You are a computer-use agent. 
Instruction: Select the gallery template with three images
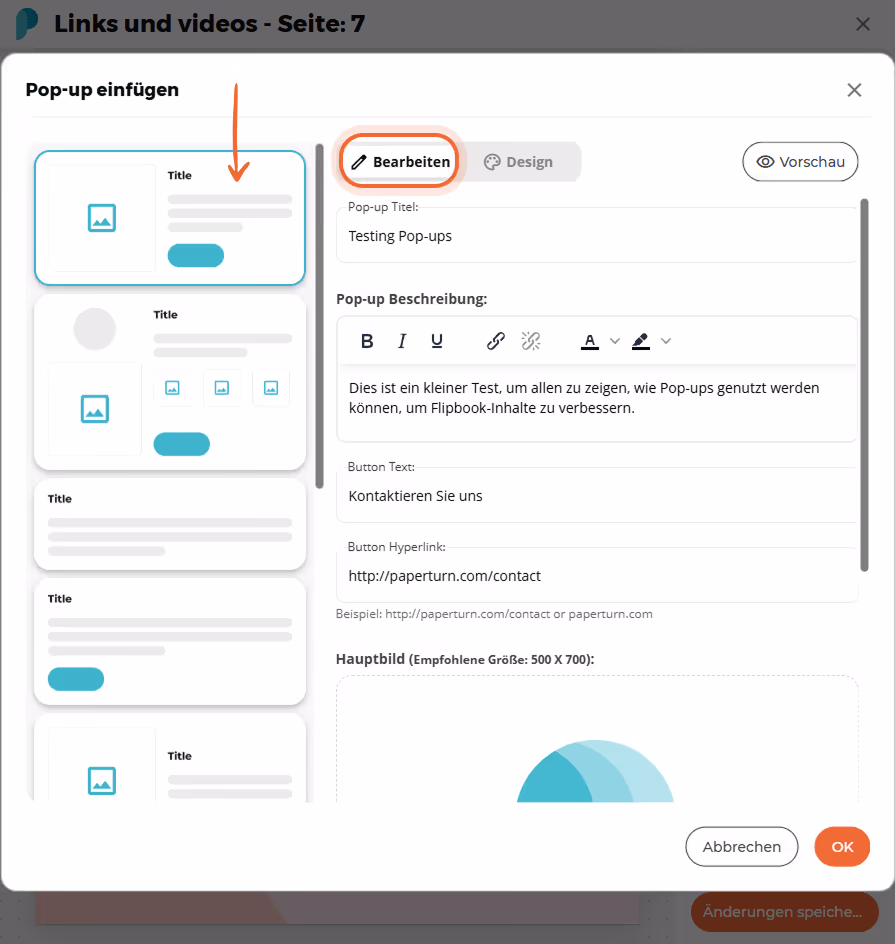coord(170,383)
